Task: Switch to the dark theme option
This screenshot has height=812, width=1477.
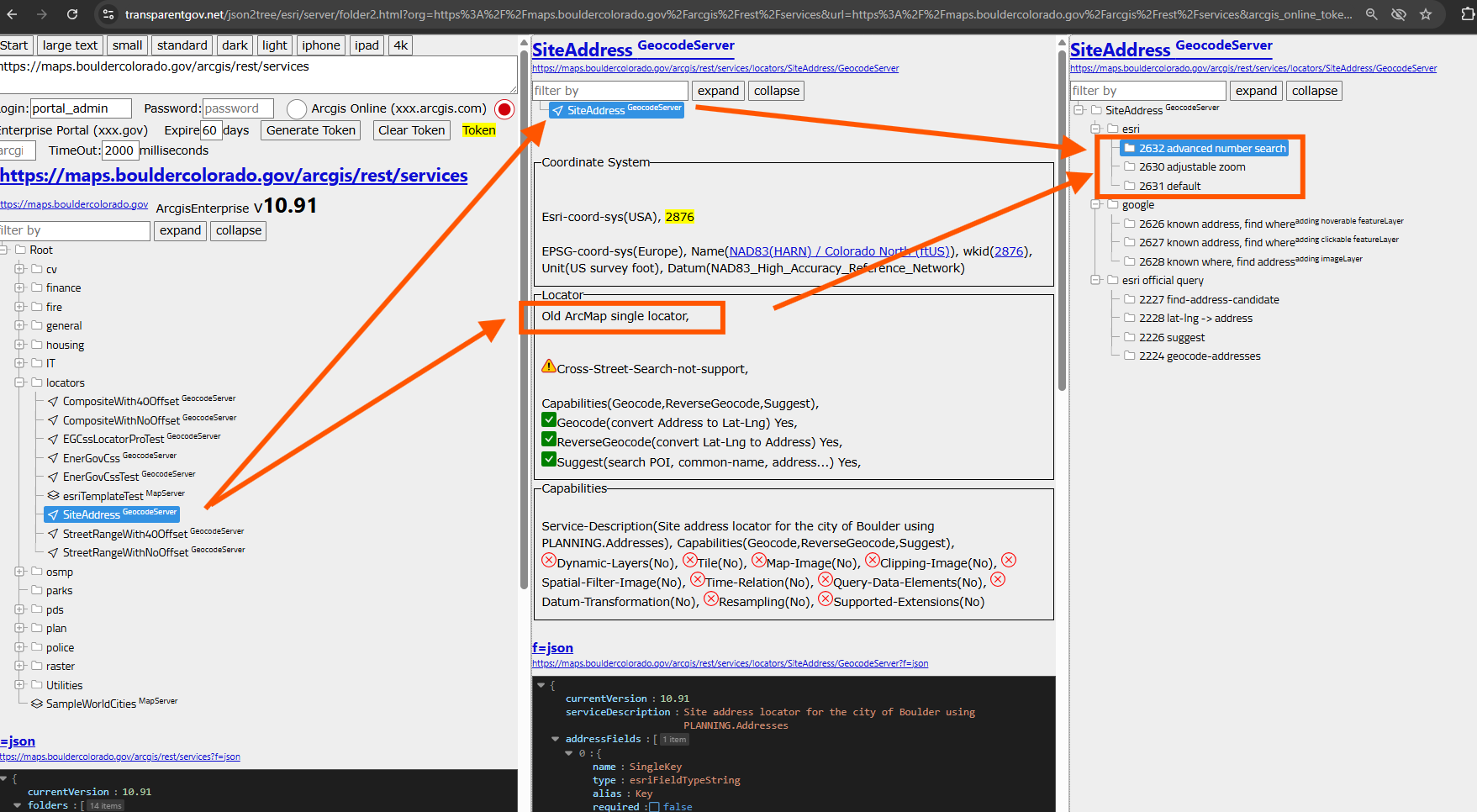Action: [x=235, y=45]
